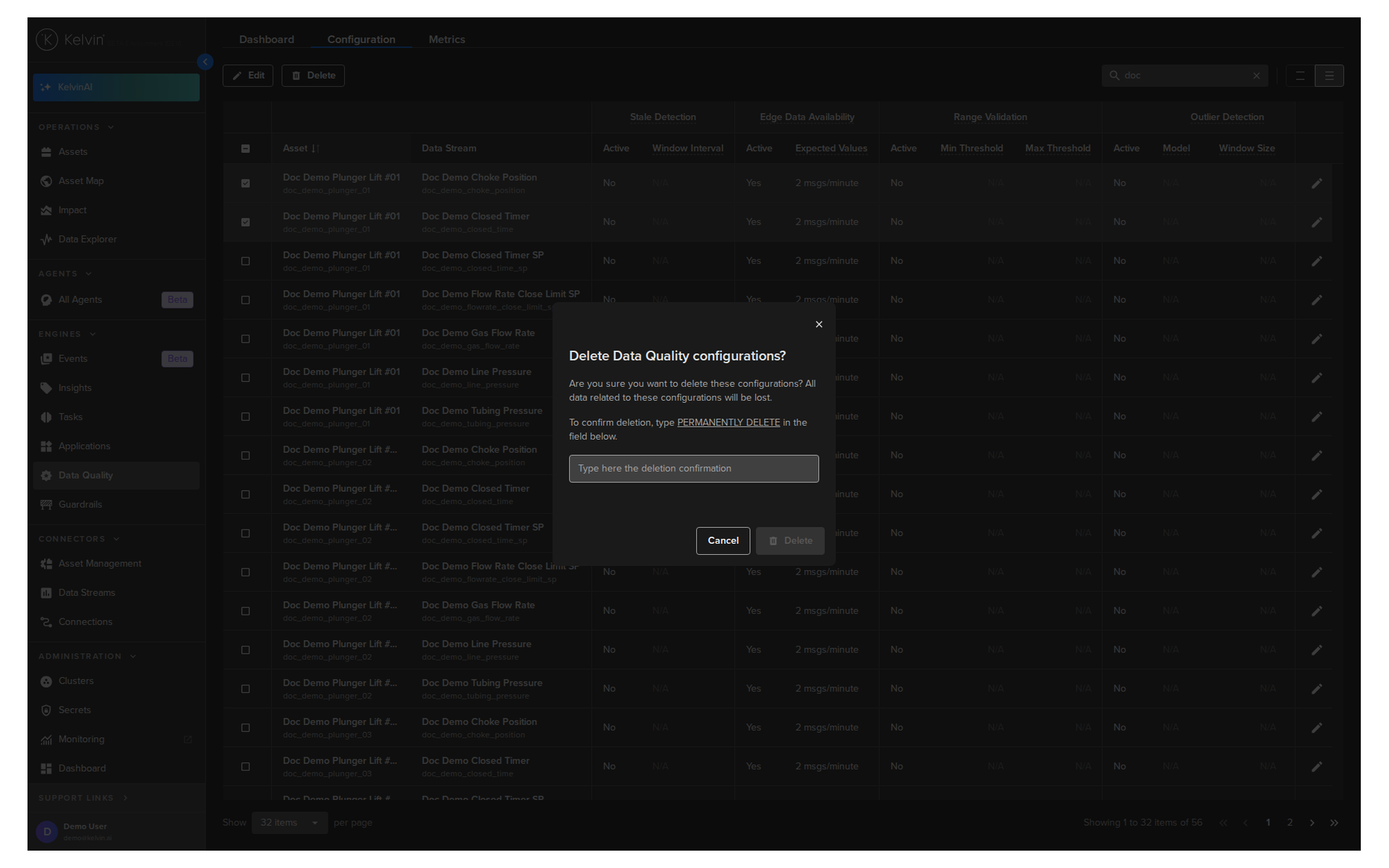Open Events in the sidebar
The width and height of the screenshot is (1389, 868).
116,359
